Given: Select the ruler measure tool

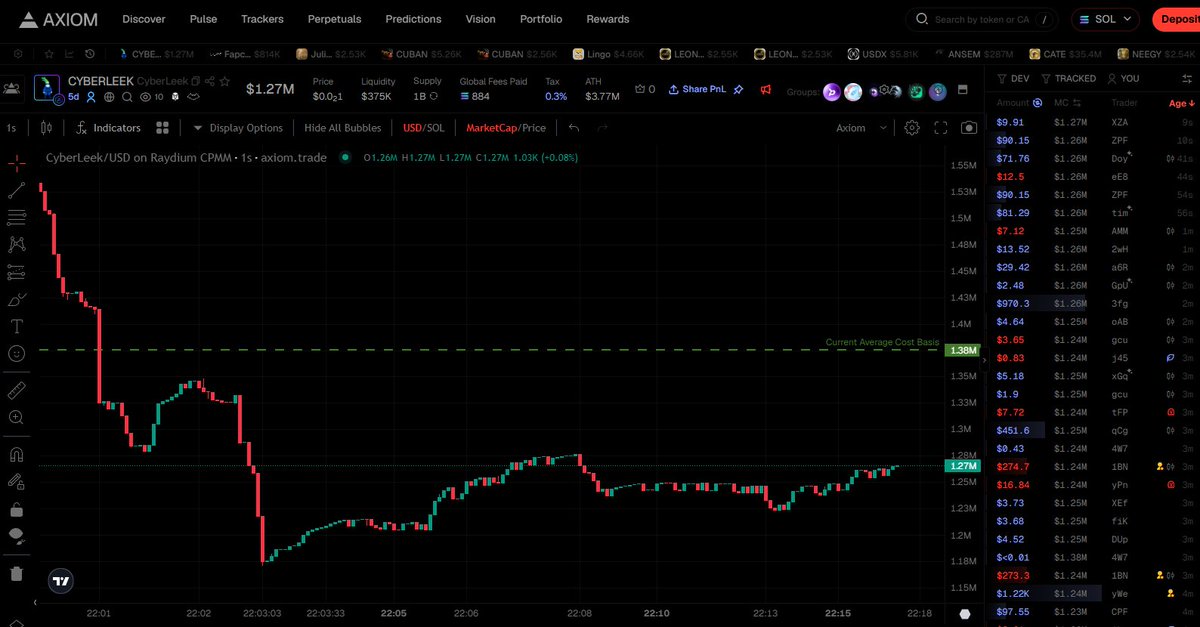Looking at the screenshot, I should (x=17, y=390).
